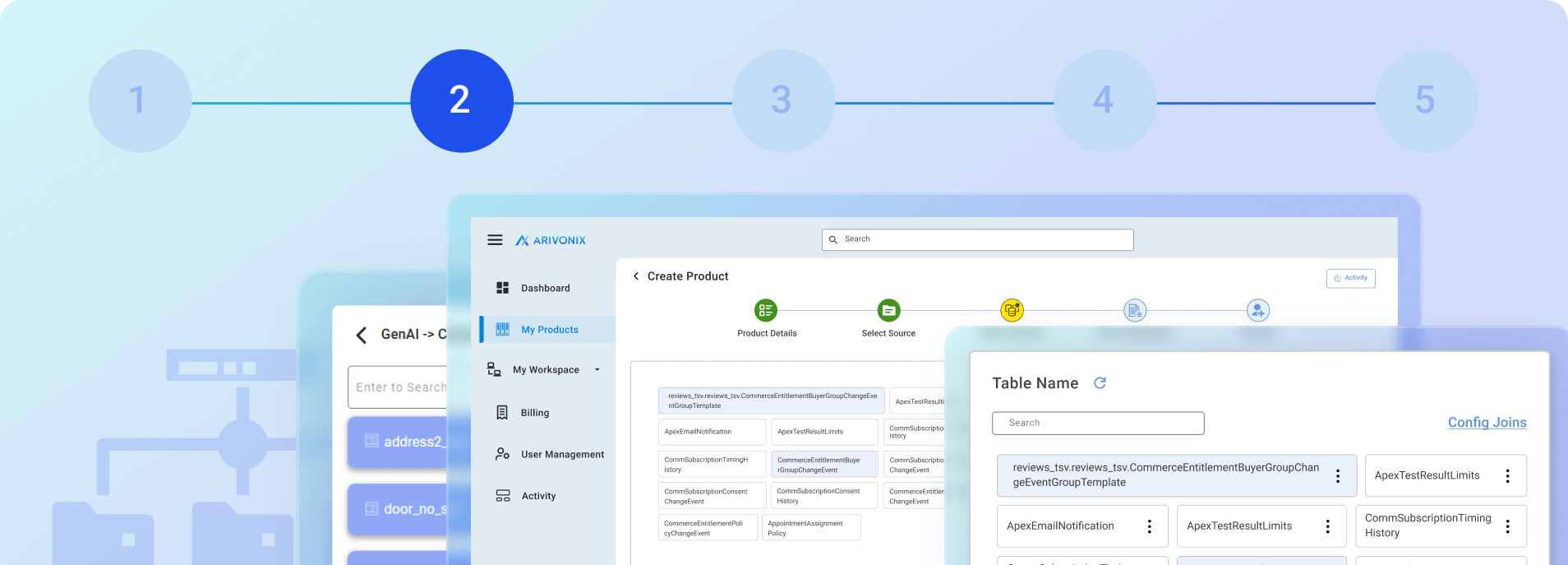Click the My Products icon
The image size is (1568, 565).
pyautogui.click(x=502, y=329)
